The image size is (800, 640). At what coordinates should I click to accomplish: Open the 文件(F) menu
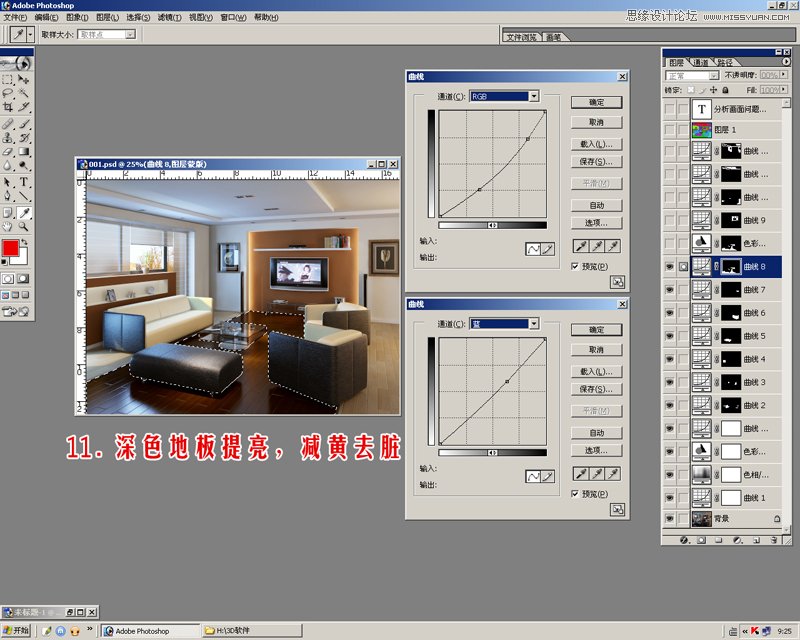[x=15, y=17]
